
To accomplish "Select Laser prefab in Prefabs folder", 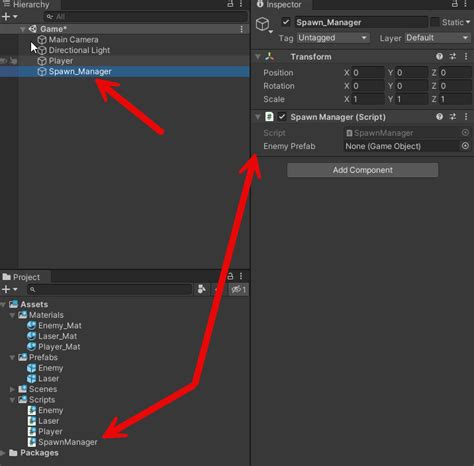I will pyautogui.click(x=43, y=379).
